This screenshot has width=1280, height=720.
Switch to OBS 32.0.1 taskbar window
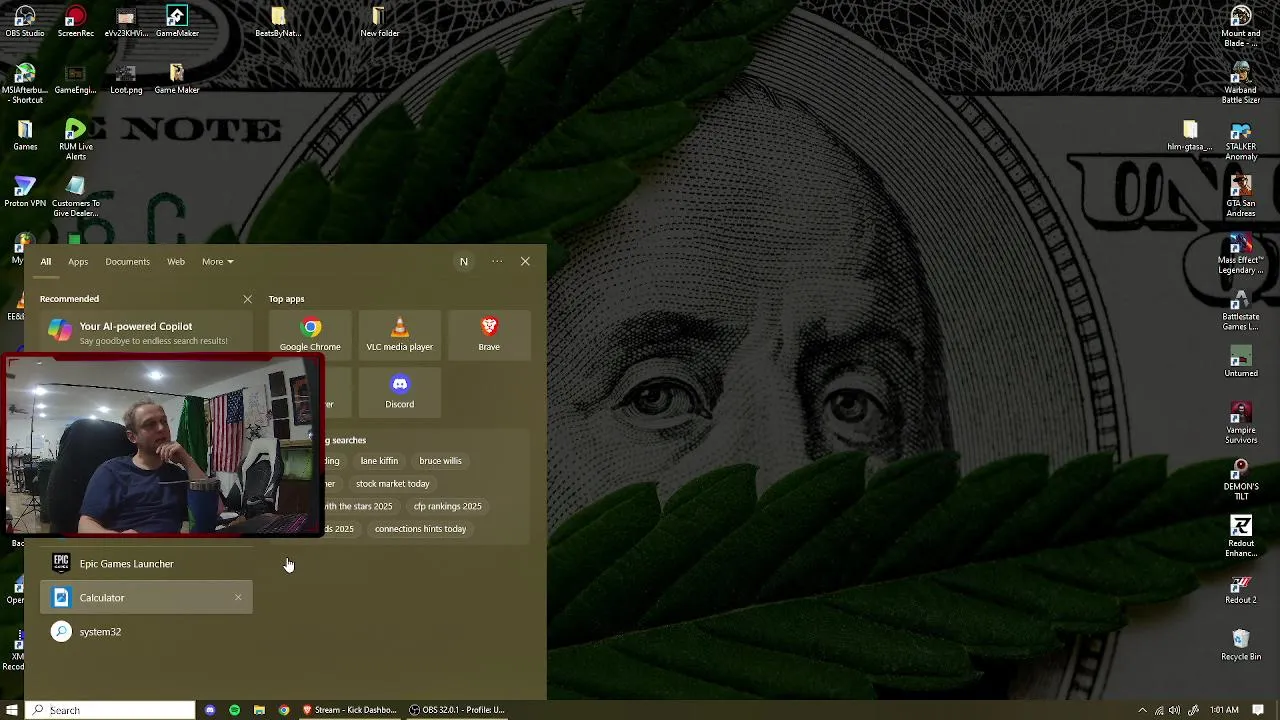tap(458, 710)
